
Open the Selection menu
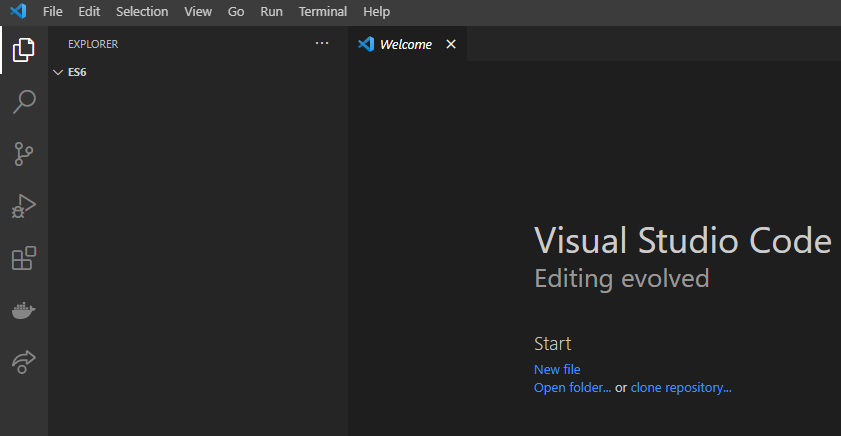coord(142,11)
